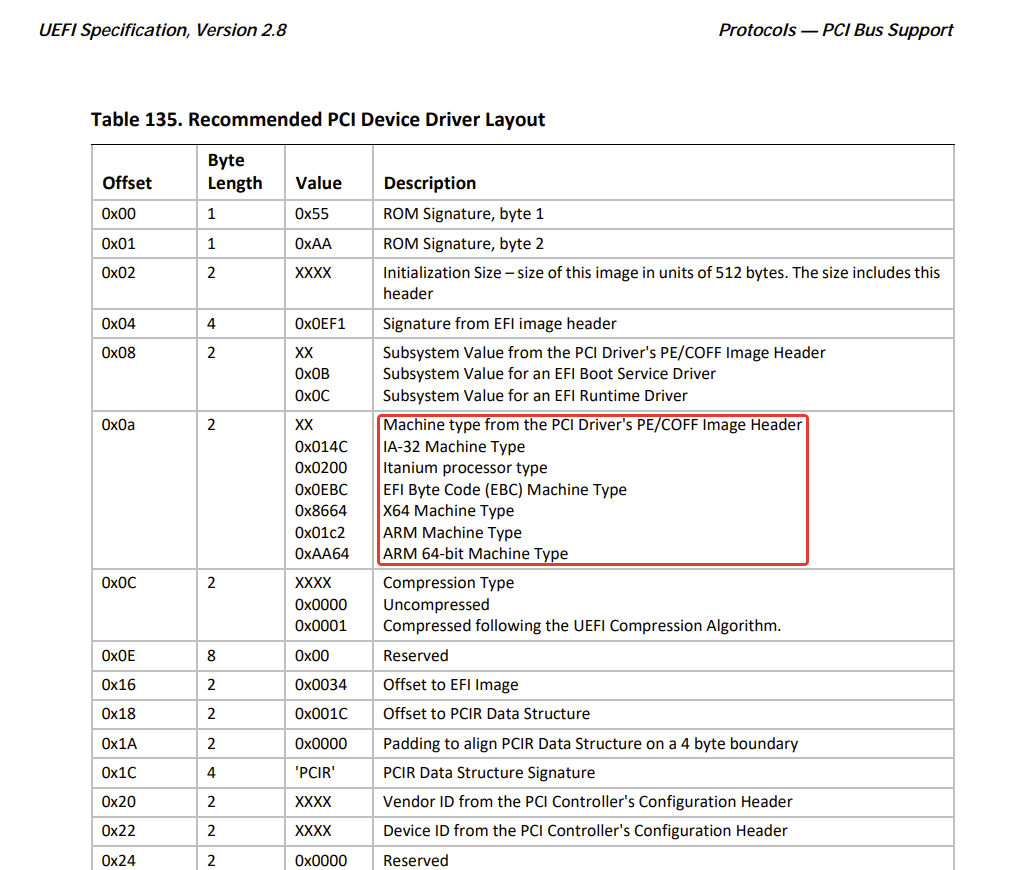Image resolution: width=1018 pixels, height=870 pixels.
Task: Select value cell '0x55'
Action: (x=312, y=214)
